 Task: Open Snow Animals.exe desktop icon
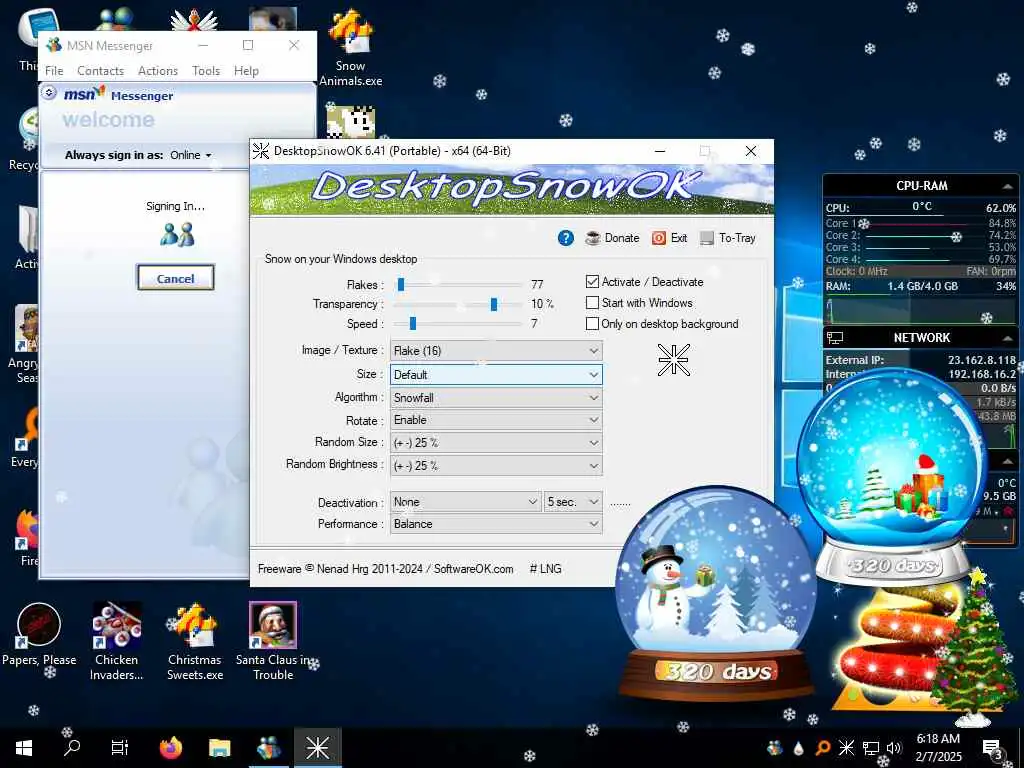click(351, 47)
